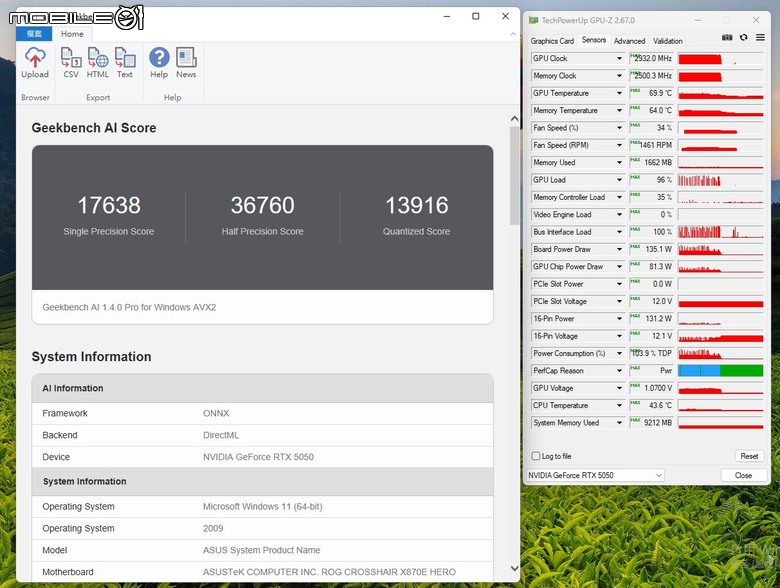Enable Log to file checkbox
This screenshot has width=780, height=588.
click(536, 456)
